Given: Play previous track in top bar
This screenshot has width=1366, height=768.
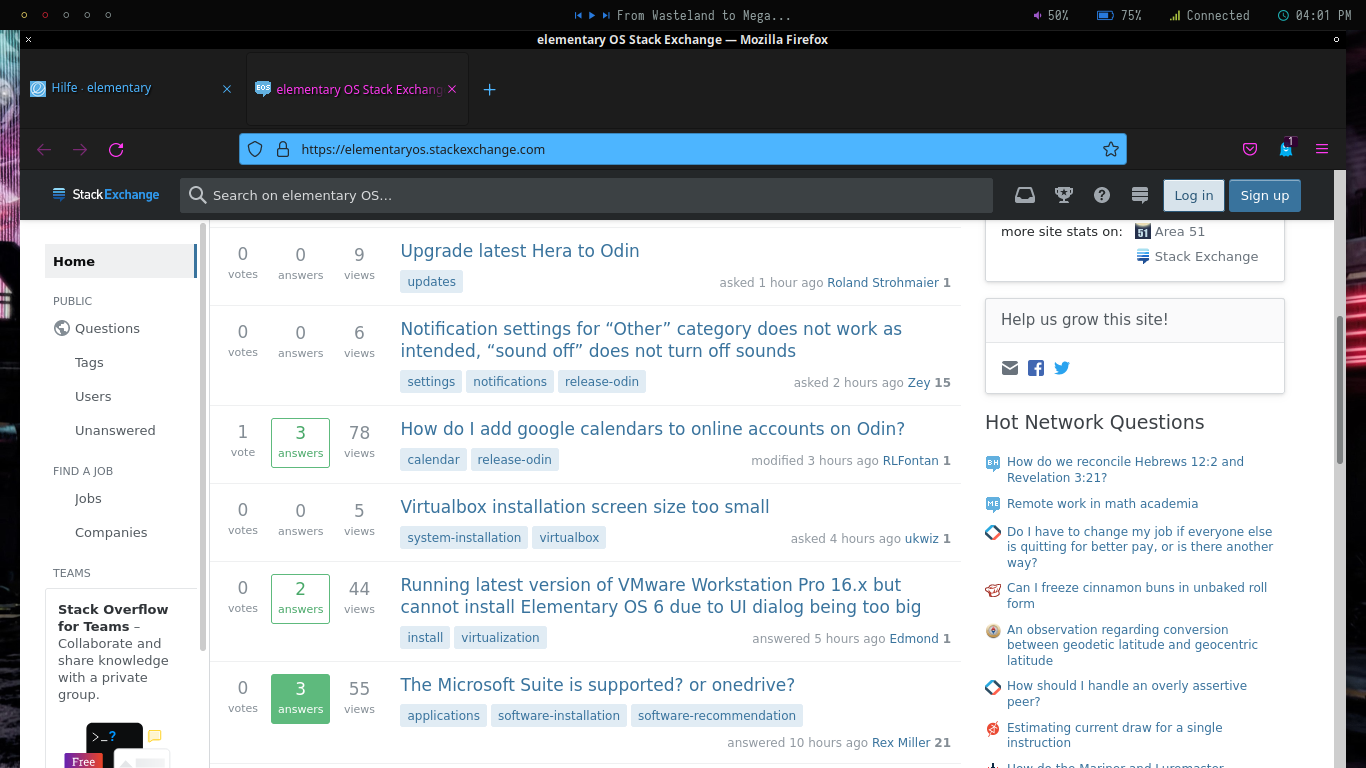Looking at the screenshot, I should 578,15.
